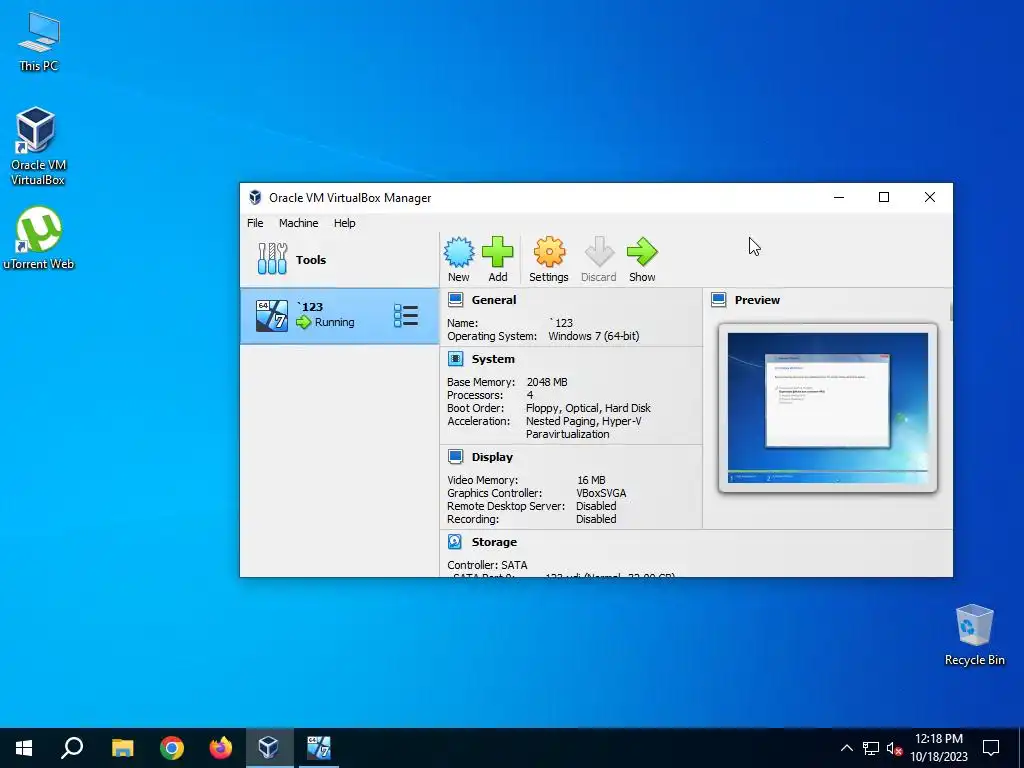Click 'Windows 7 (64-bit)' operating system value

594,336
